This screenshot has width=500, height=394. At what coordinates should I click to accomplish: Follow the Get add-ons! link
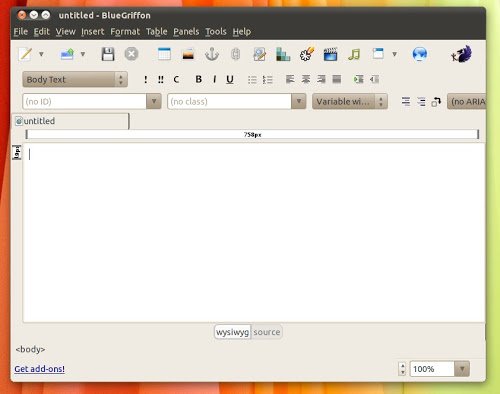pyautogui.click(x=39, y=369)
